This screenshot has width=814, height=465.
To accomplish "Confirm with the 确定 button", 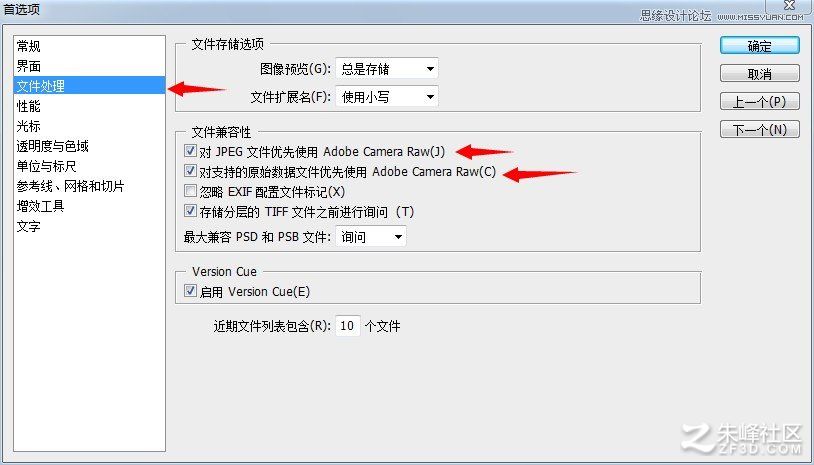I will tap(759, 46).
